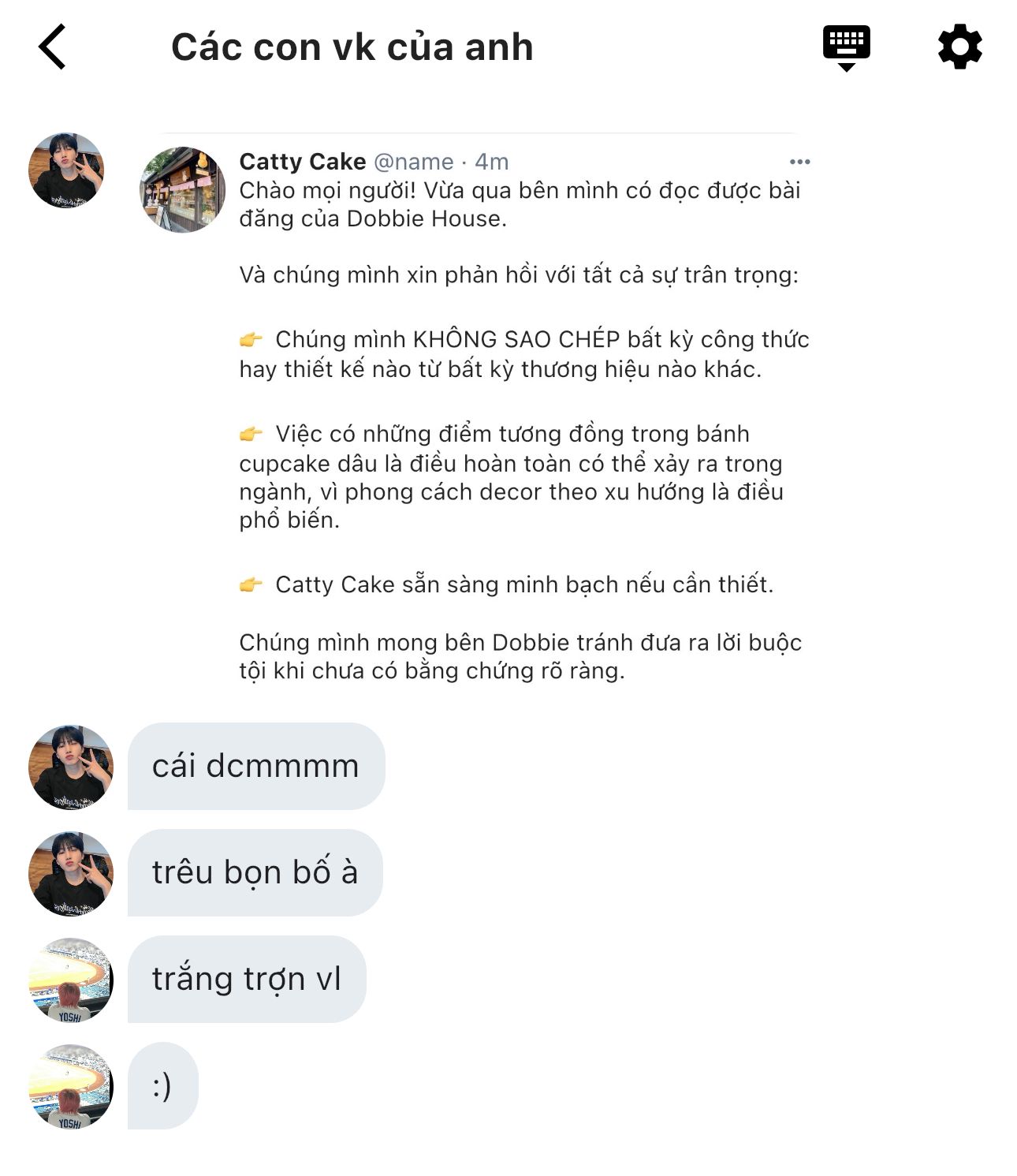1017x1176 pixels.
Task: Hide the keyboard using keyboard icon
Action: click(846, 48)
